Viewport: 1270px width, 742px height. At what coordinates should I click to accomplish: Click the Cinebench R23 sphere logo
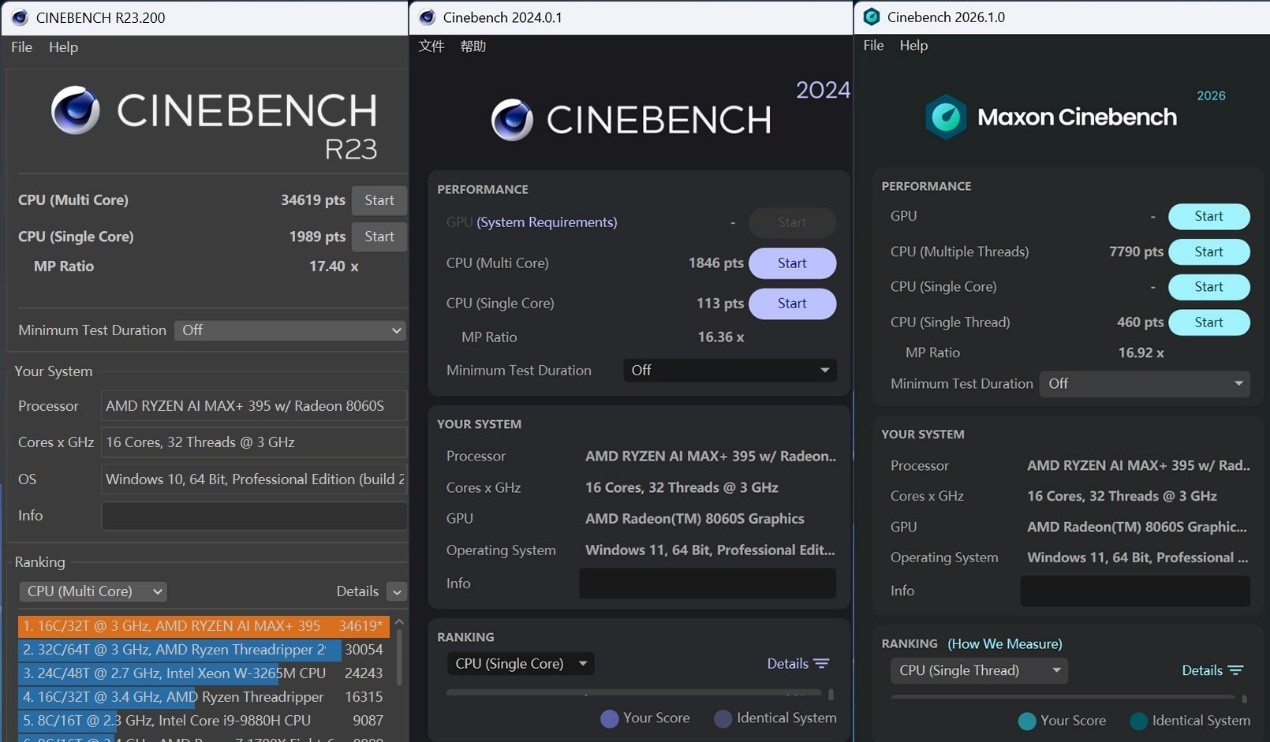point(76,110)
